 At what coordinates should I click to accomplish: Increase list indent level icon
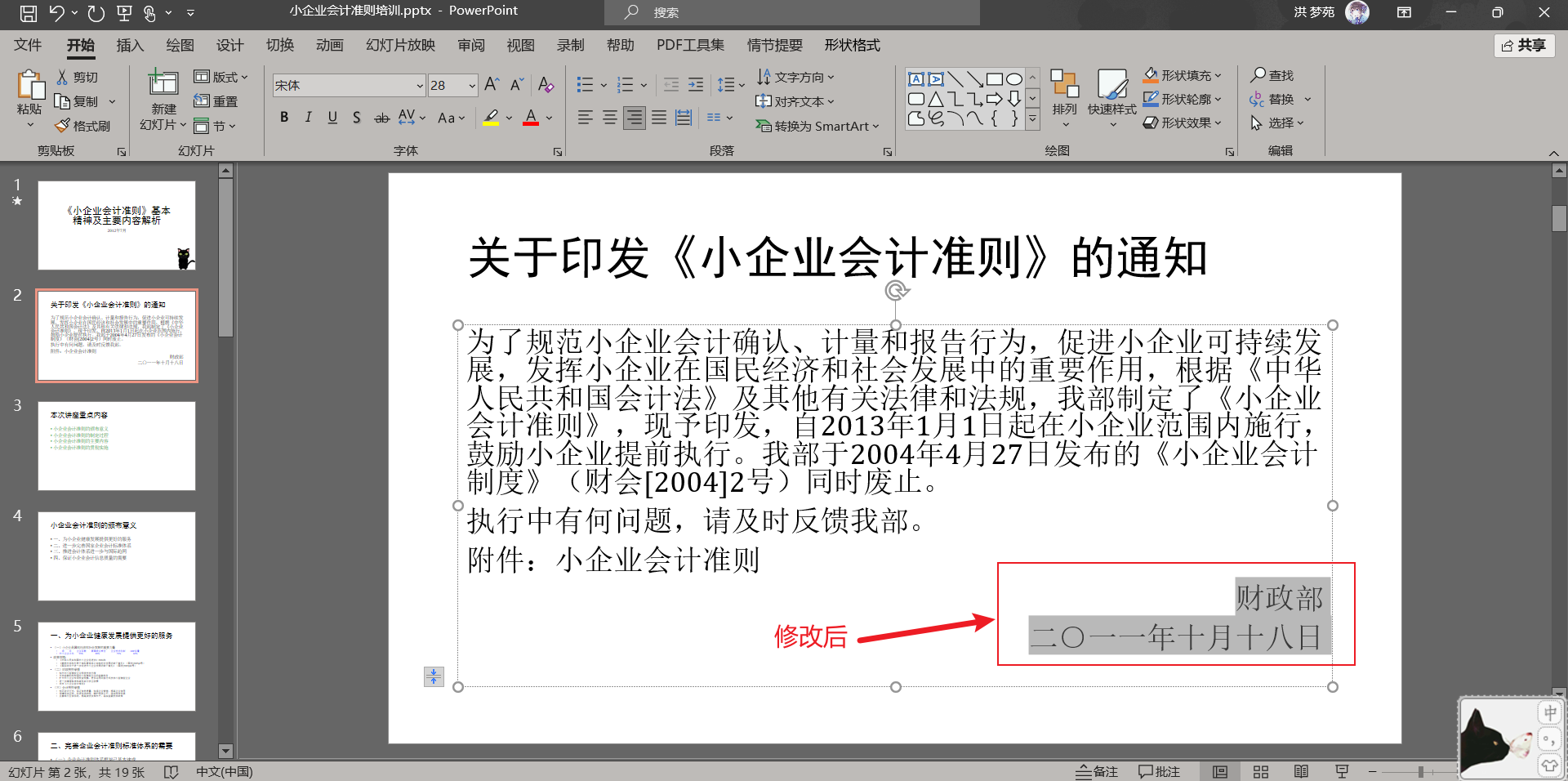click(696, 84)
